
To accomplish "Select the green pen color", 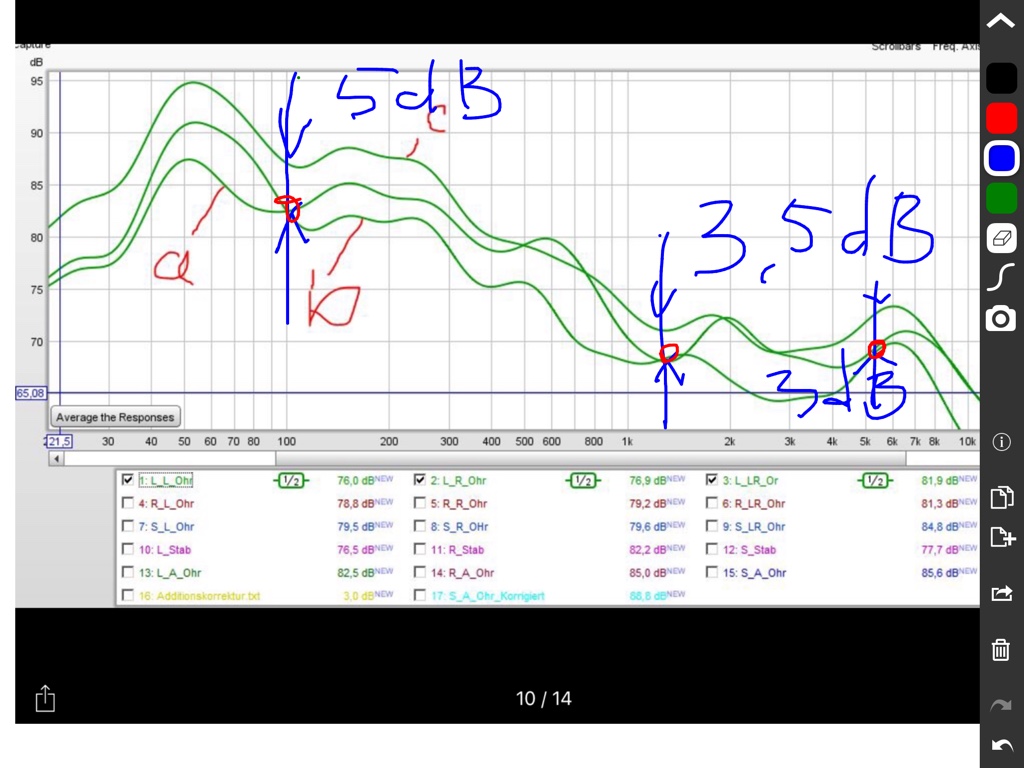I will pyautogui.click(x=1001, y=199).
